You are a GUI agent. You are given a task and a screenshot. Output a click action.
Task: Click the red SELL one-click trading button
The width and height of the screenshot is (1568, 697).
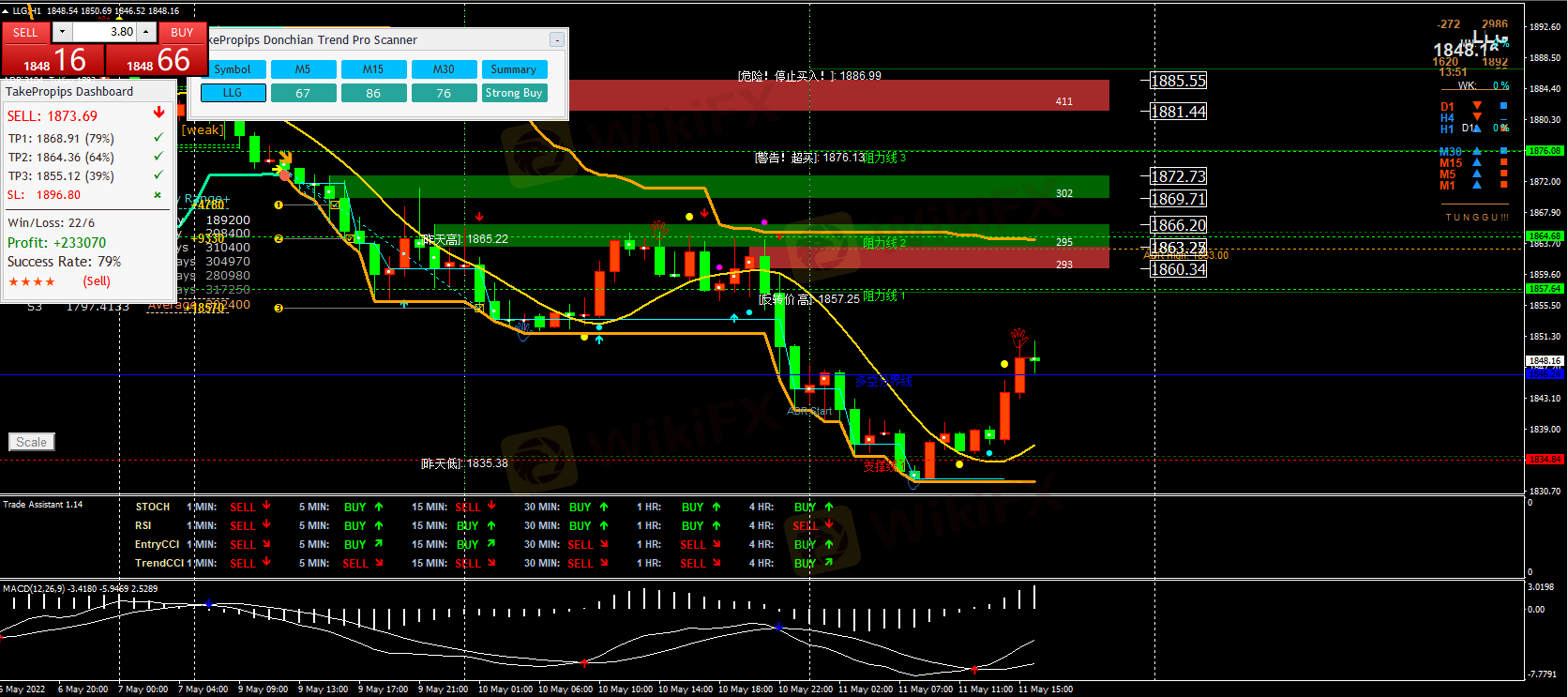(x=25, y=32)
